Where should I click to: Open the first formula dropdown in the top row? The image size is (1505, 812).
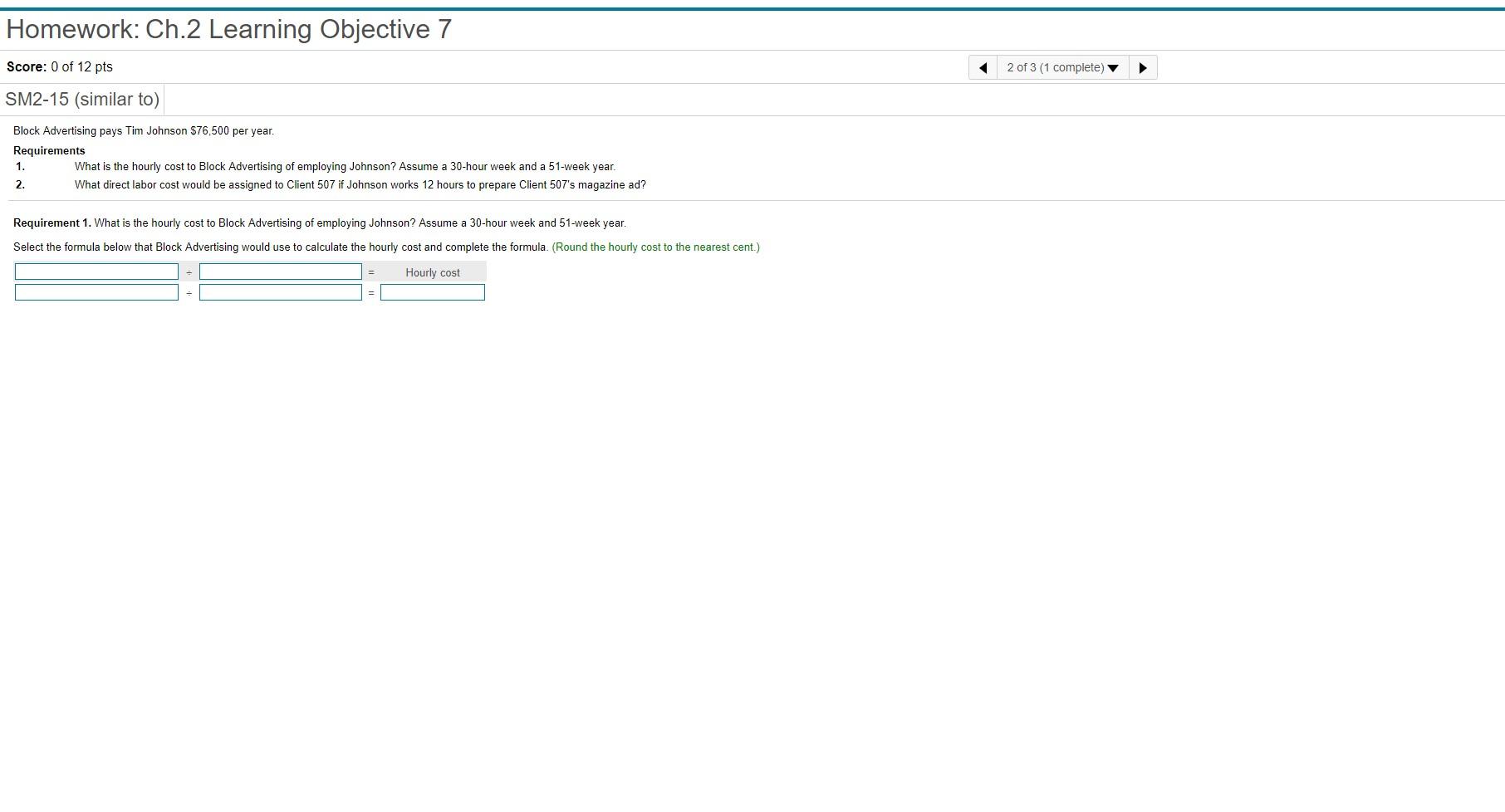(96, 271)
